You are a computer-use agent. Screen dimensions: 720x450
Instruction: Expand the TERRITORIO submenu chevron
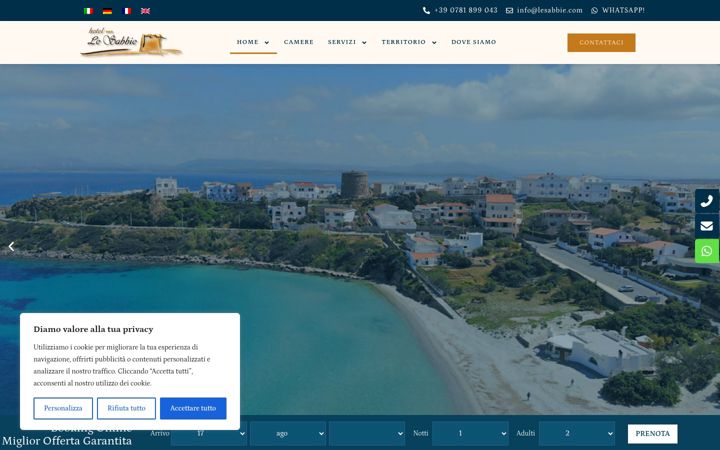(x=434, y=43)
